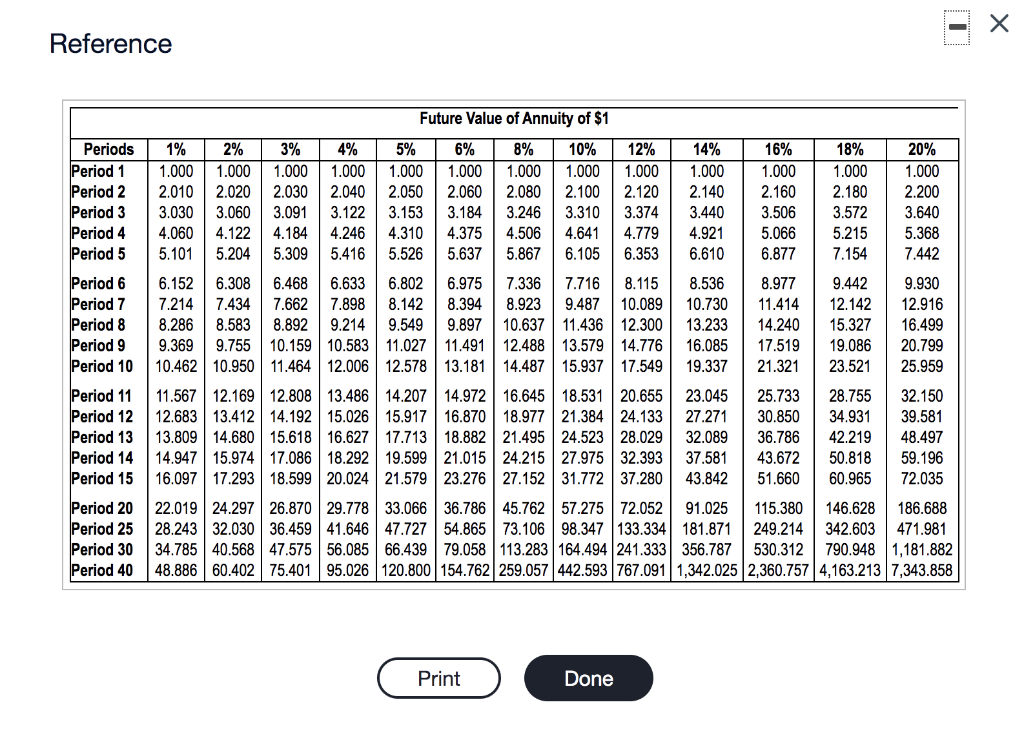The width and height of the screenshot is (1024, 731).
Task: Select the Period 40 row label
Action: (x=102, y=570)
